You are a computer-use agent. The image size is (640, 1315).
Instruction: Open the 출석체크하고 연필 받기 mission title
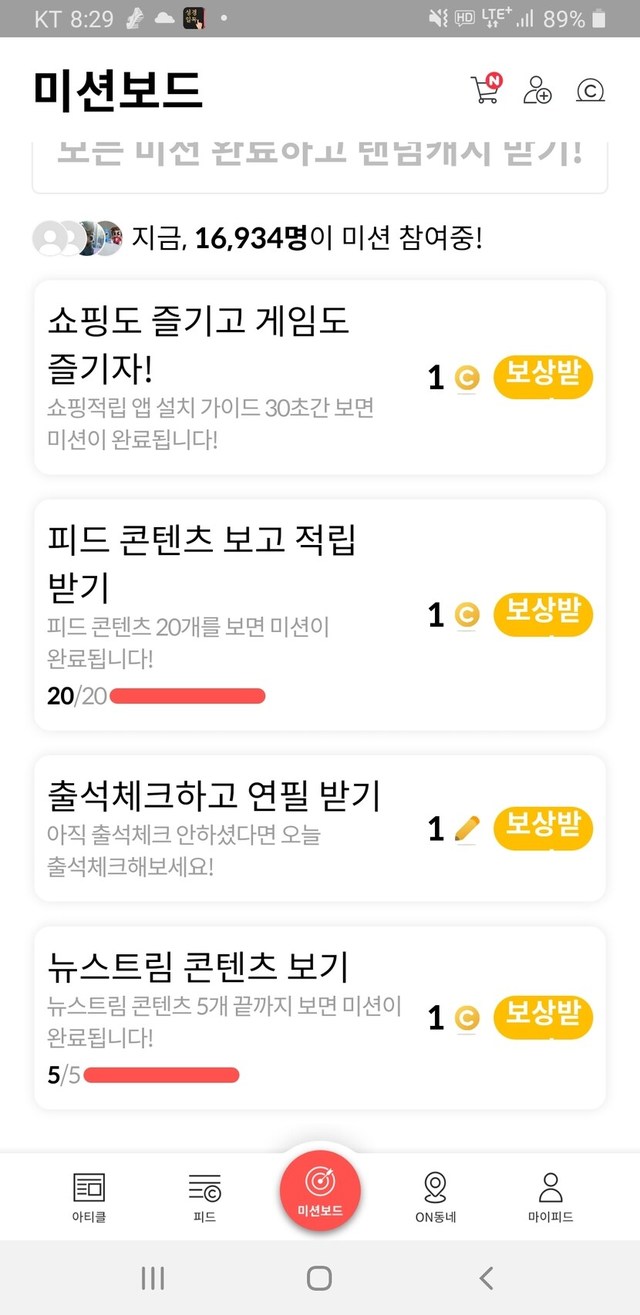click(x=214, y=797)
